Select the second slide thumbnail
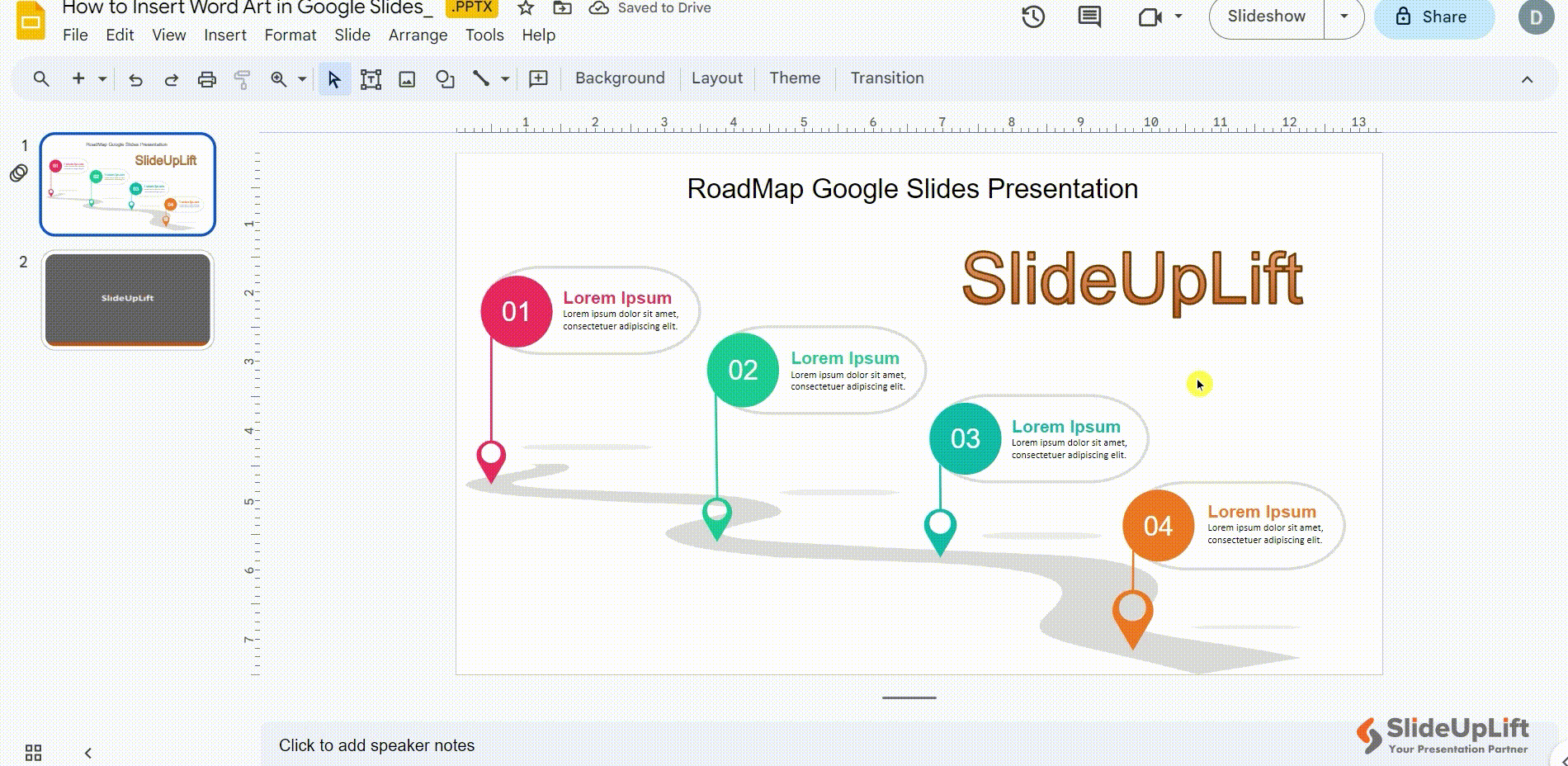1568x766 pixels. [x=128, y=300]
